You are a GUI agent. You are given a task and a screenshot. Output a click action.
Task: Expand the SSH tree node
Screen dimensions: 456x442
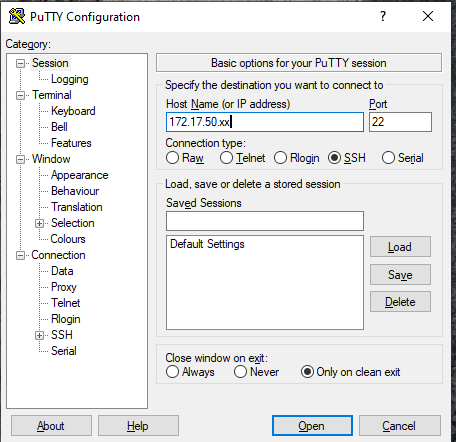coord(39,335)
